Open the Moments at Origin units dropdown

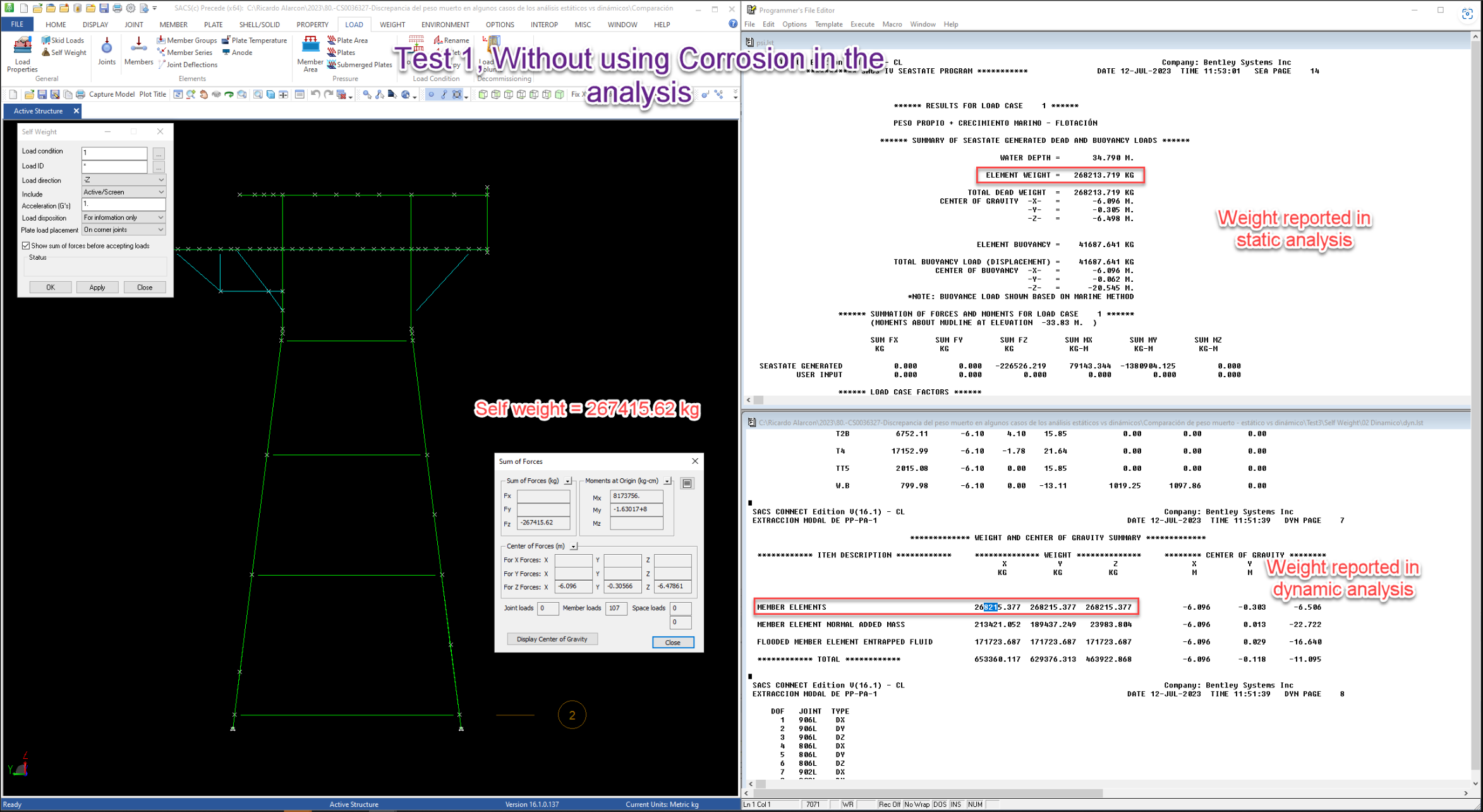point(667,481)
